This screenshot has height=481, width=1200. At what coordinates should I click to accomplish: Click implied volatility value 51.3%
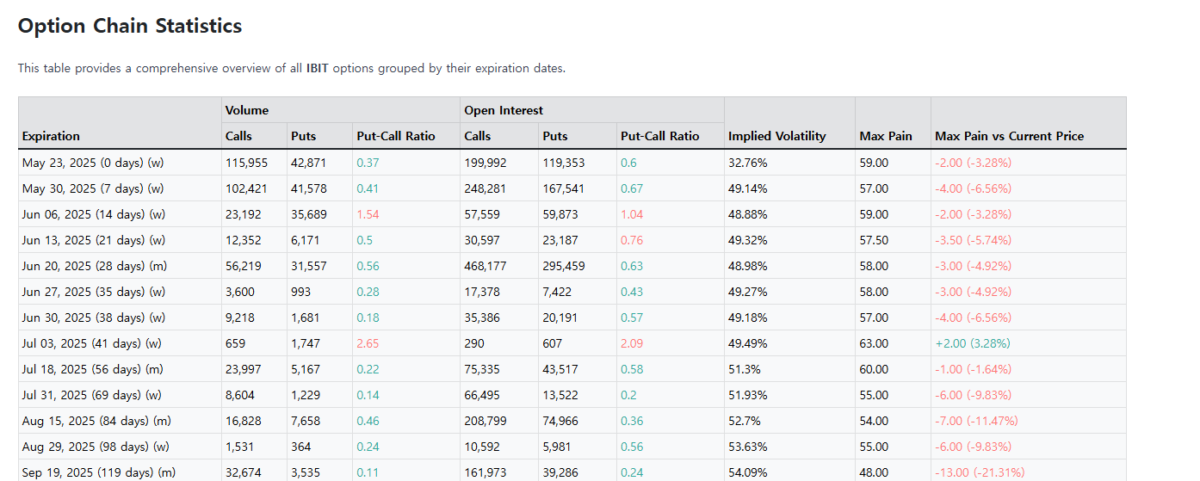(745, 370)
